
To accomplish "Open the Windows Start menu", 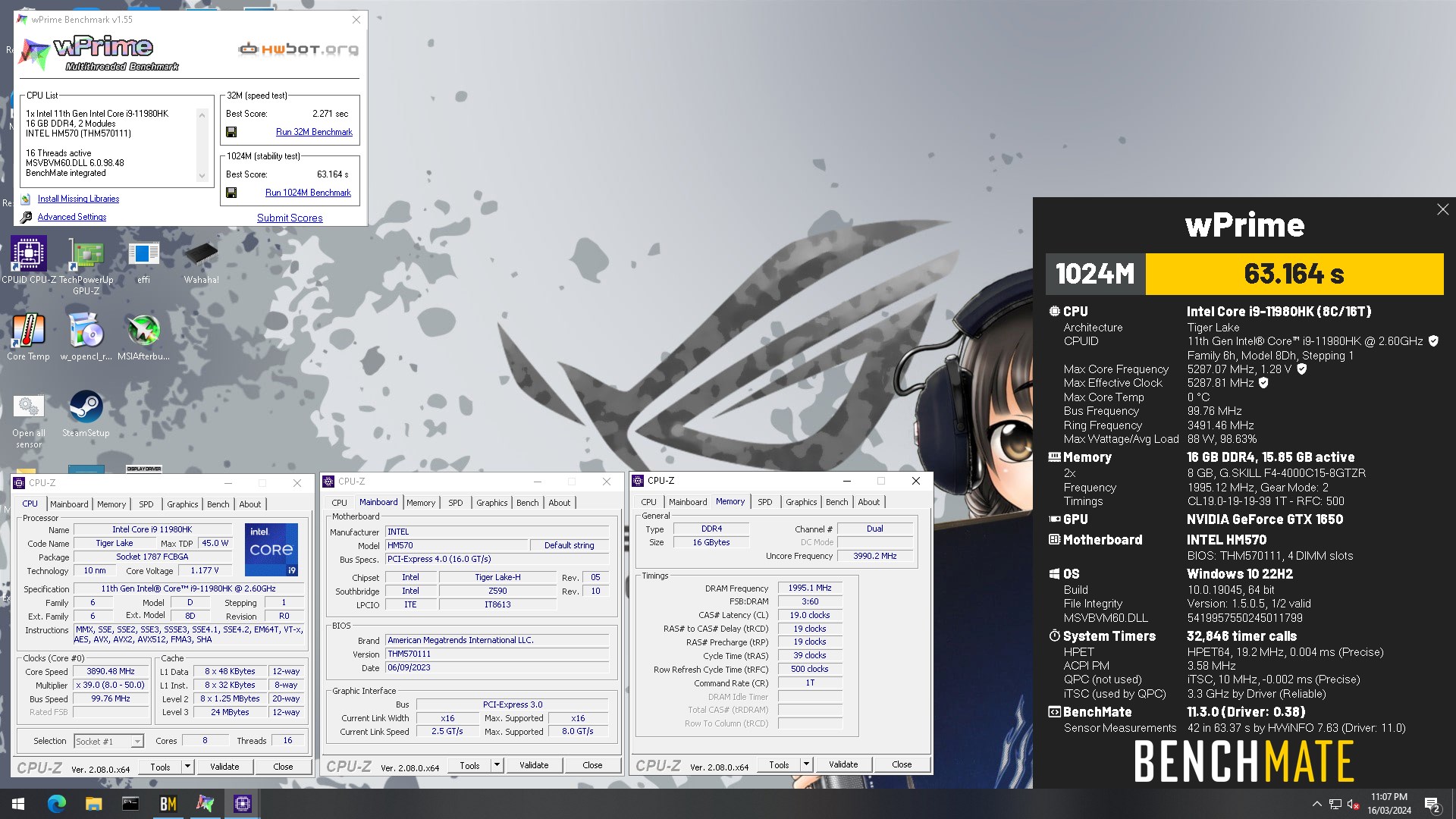I will pos(18,804).
